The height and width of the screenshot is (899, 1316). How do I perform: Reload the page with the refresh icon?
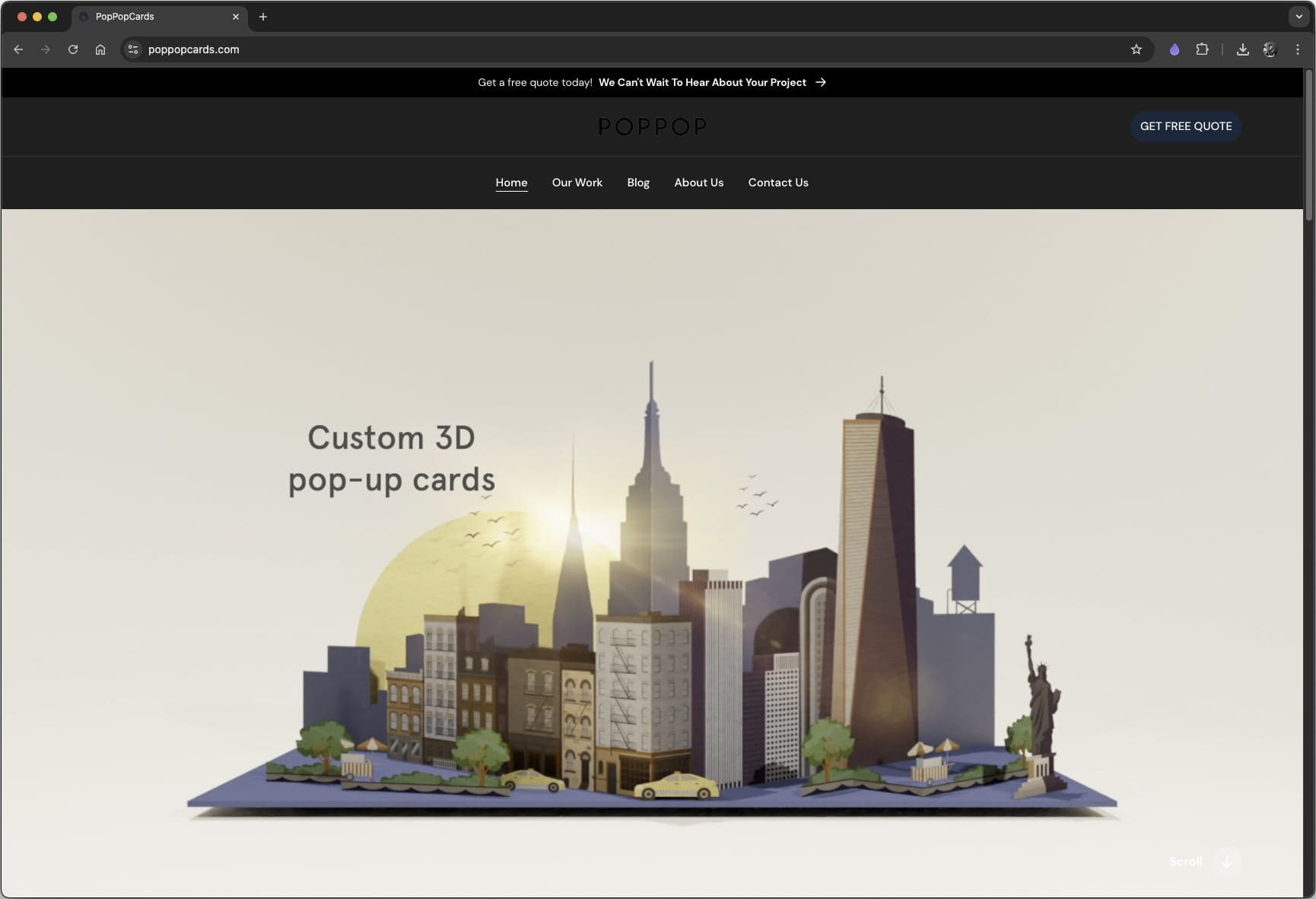coord(73,49)
